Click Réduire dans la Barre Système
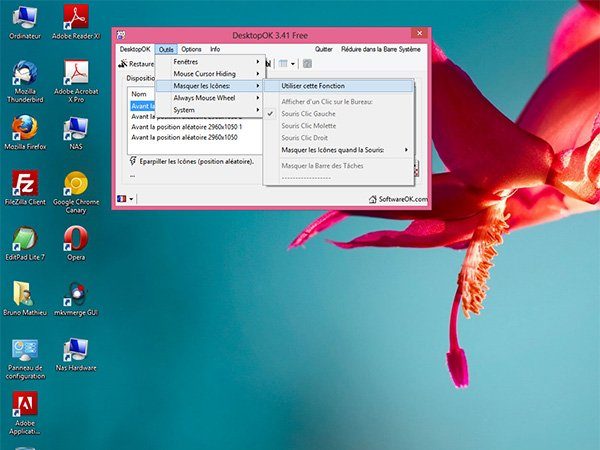This screenshot has width=600, height=450. 381,49
